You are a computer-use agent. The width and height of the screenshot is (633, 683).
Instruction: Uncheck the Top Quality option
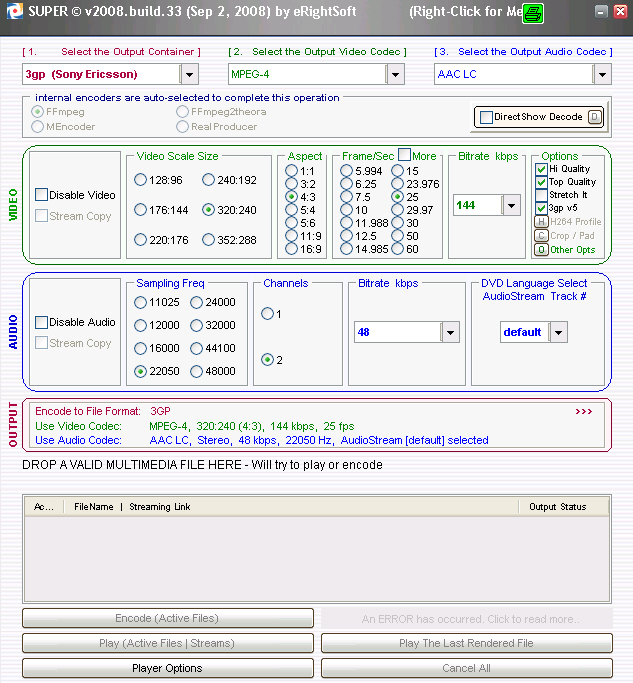coord(541,182)
